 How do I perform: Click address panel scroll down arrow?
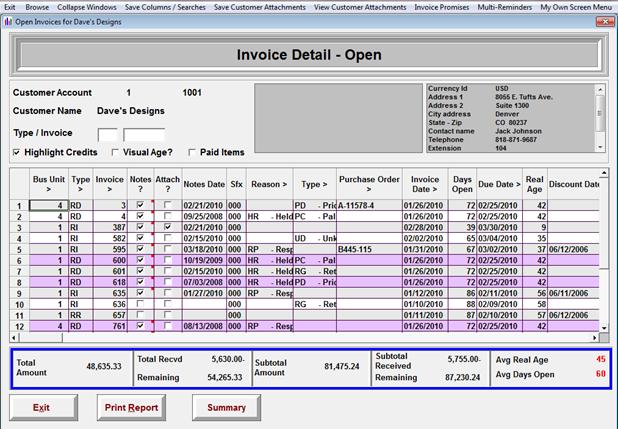pos(600,147)
